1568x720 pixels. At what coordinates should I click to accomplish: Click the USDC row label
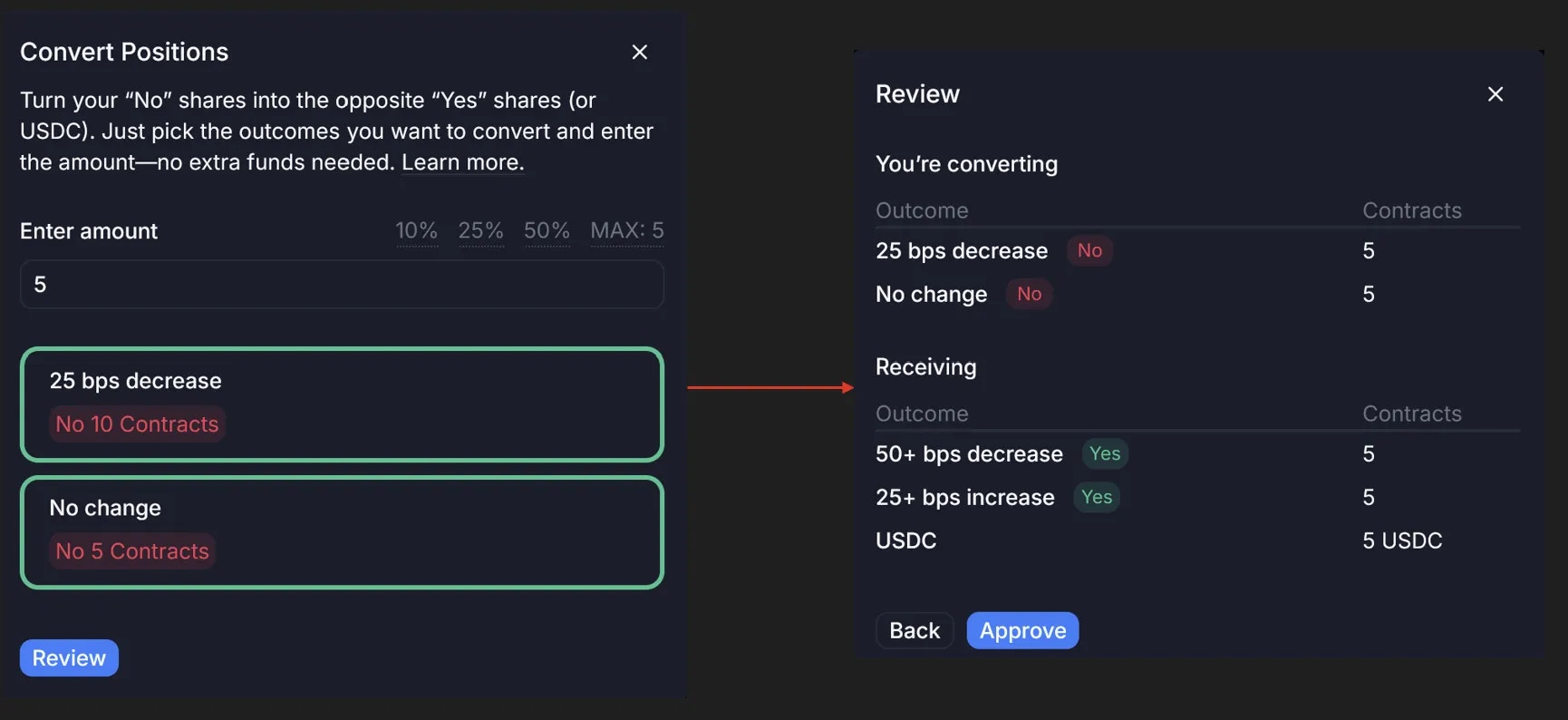(906, 541)
